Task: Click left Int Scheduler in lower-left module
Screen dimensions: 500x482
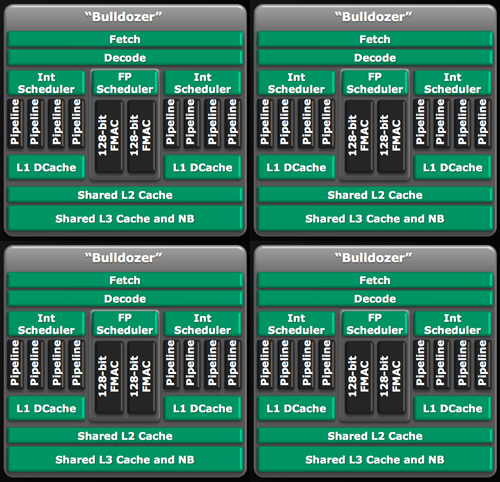Action: tap(46, 324)
